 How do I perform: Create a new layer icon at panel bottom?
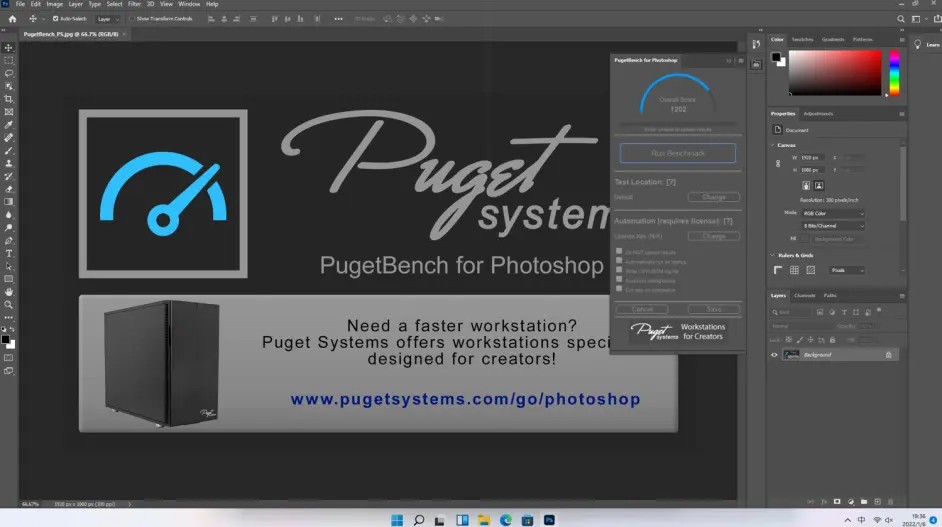pos(877,502)
